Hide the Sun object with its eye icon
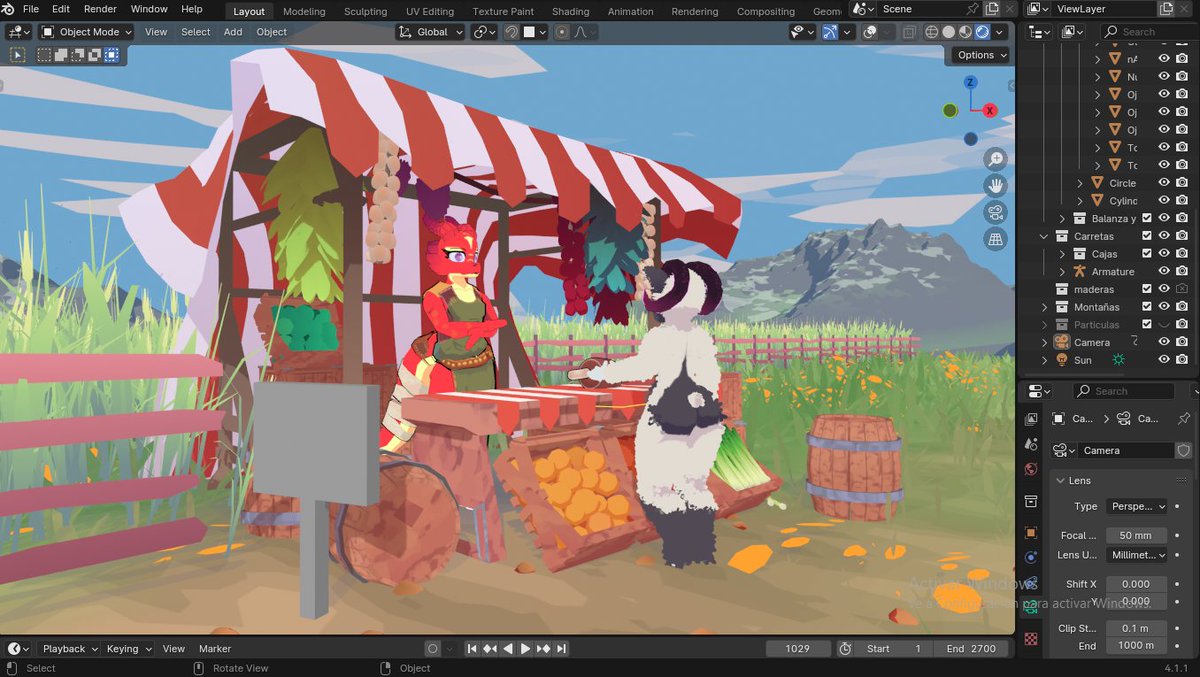This screenshot has width=1200, height=677. click(1164, 360)
